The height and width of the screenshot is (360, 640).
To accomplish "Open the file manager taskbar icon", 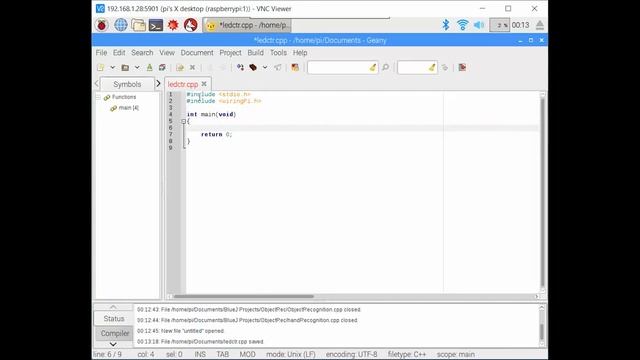I will coord(138,25).
